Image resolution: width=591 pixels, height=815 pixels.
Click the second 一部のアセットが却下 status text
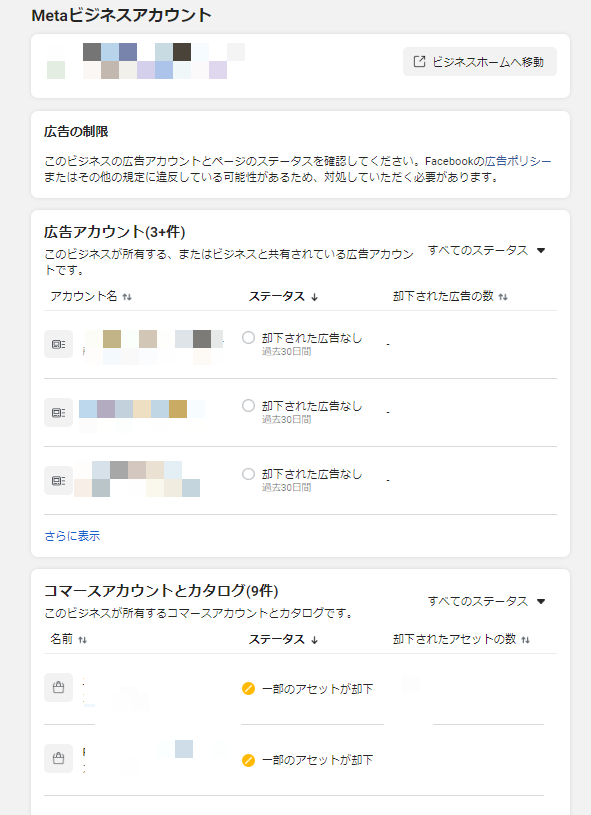point(317,760)
